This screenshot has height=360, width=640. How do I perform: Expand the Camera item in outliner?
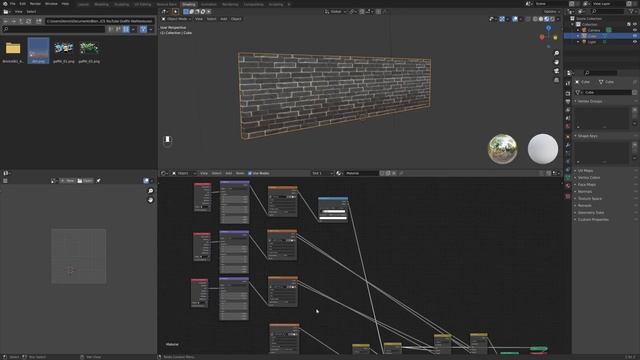point(578,30)
